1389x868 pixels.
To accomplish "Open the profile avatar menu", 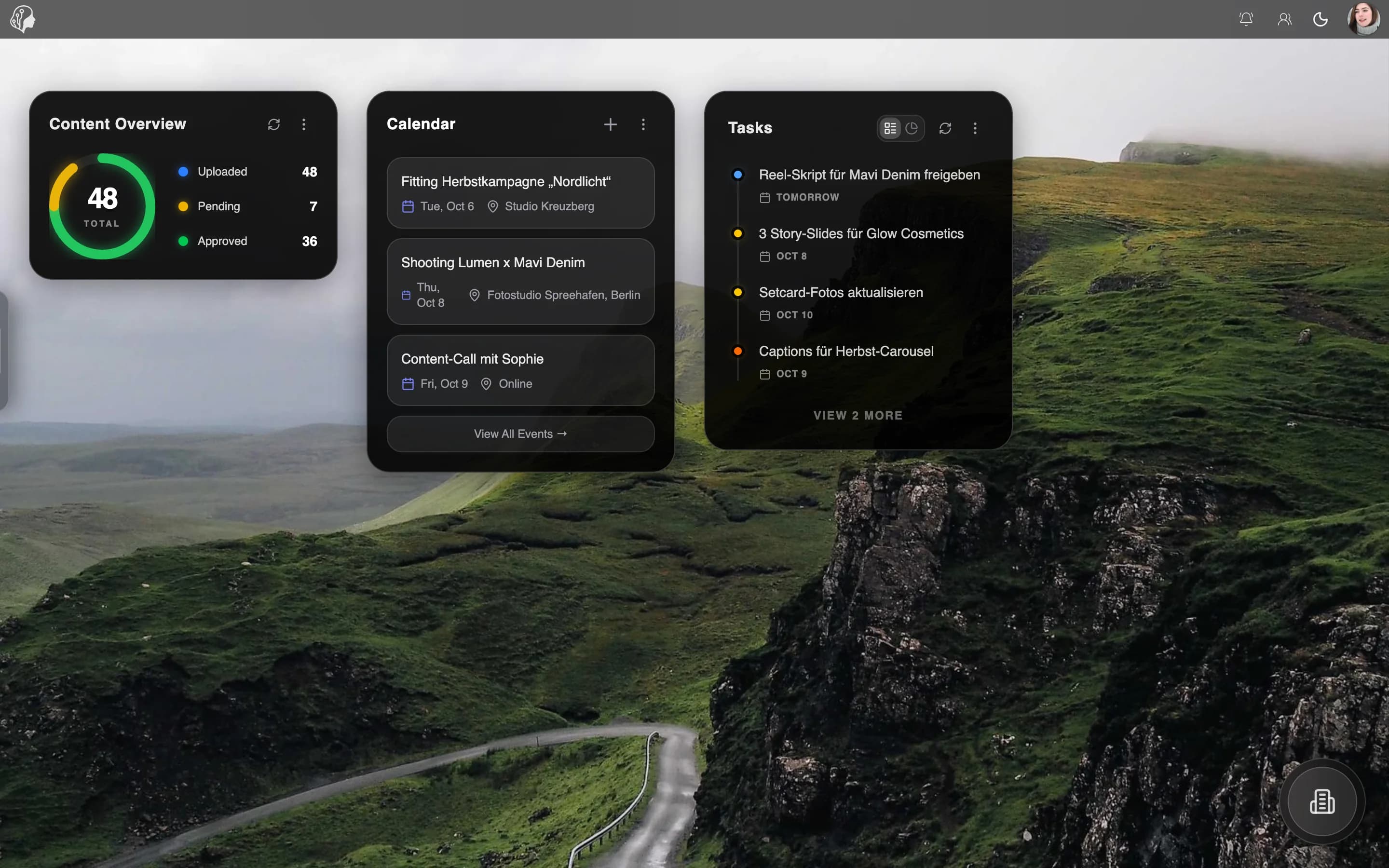I will coord(1364,19).
